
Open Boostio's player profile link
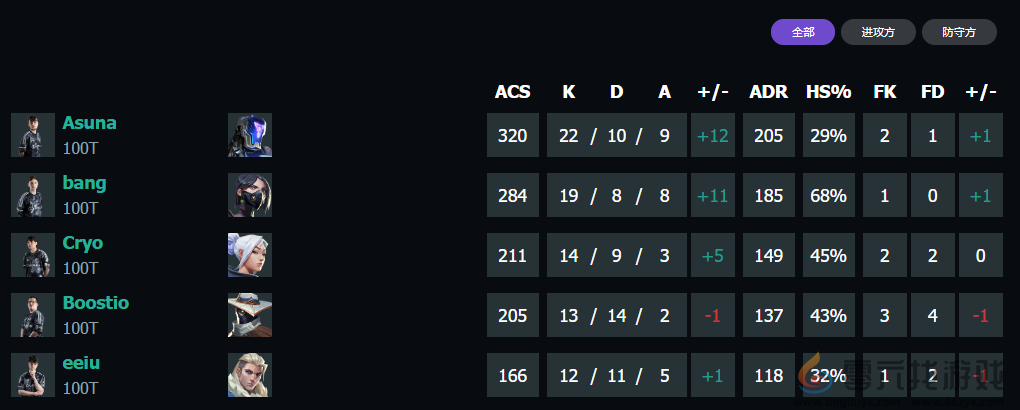coord(95,303)
